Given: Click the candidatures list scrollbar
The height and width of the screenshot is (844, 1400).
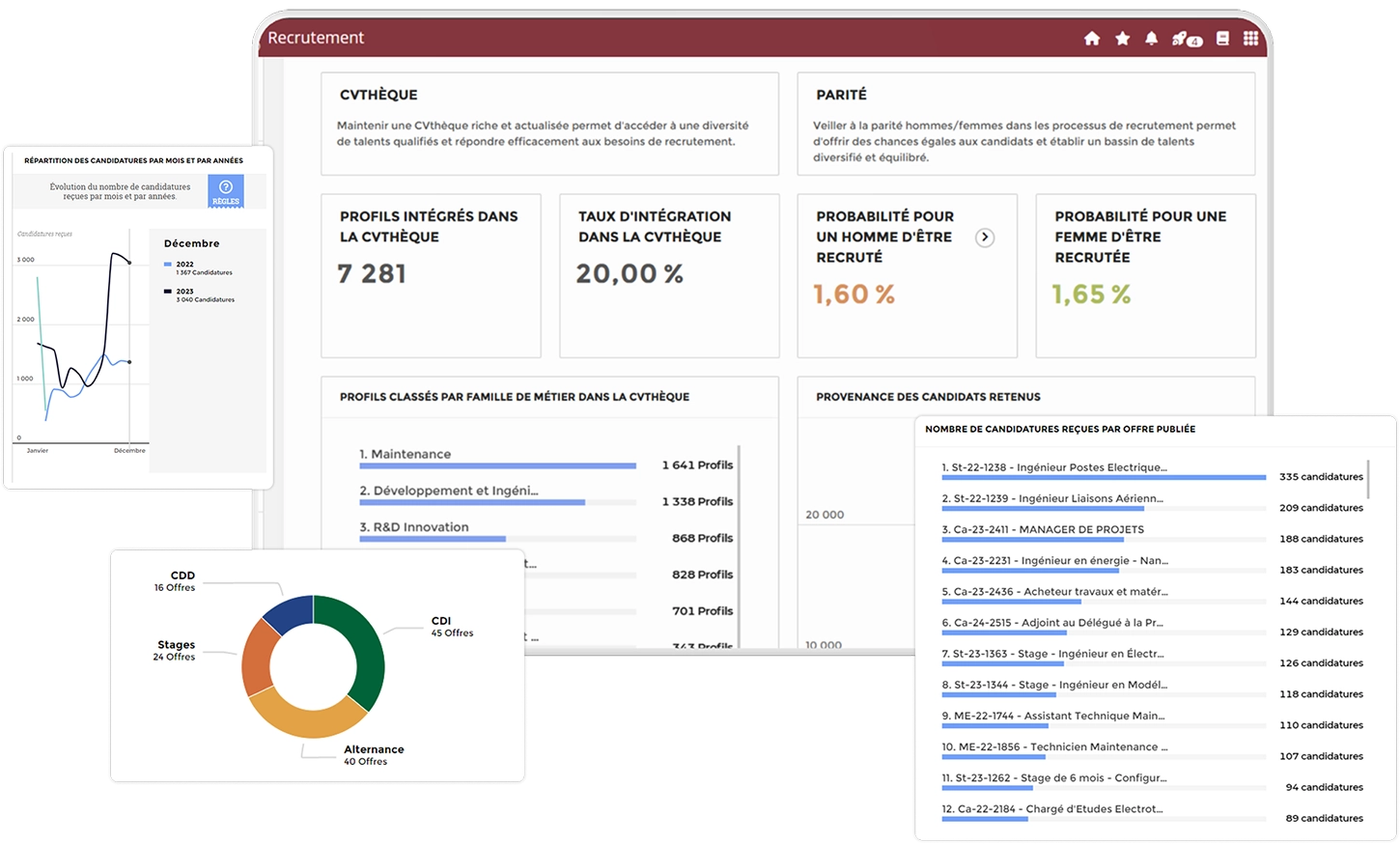Looking at the screenshot, I should pos(1368,480).
